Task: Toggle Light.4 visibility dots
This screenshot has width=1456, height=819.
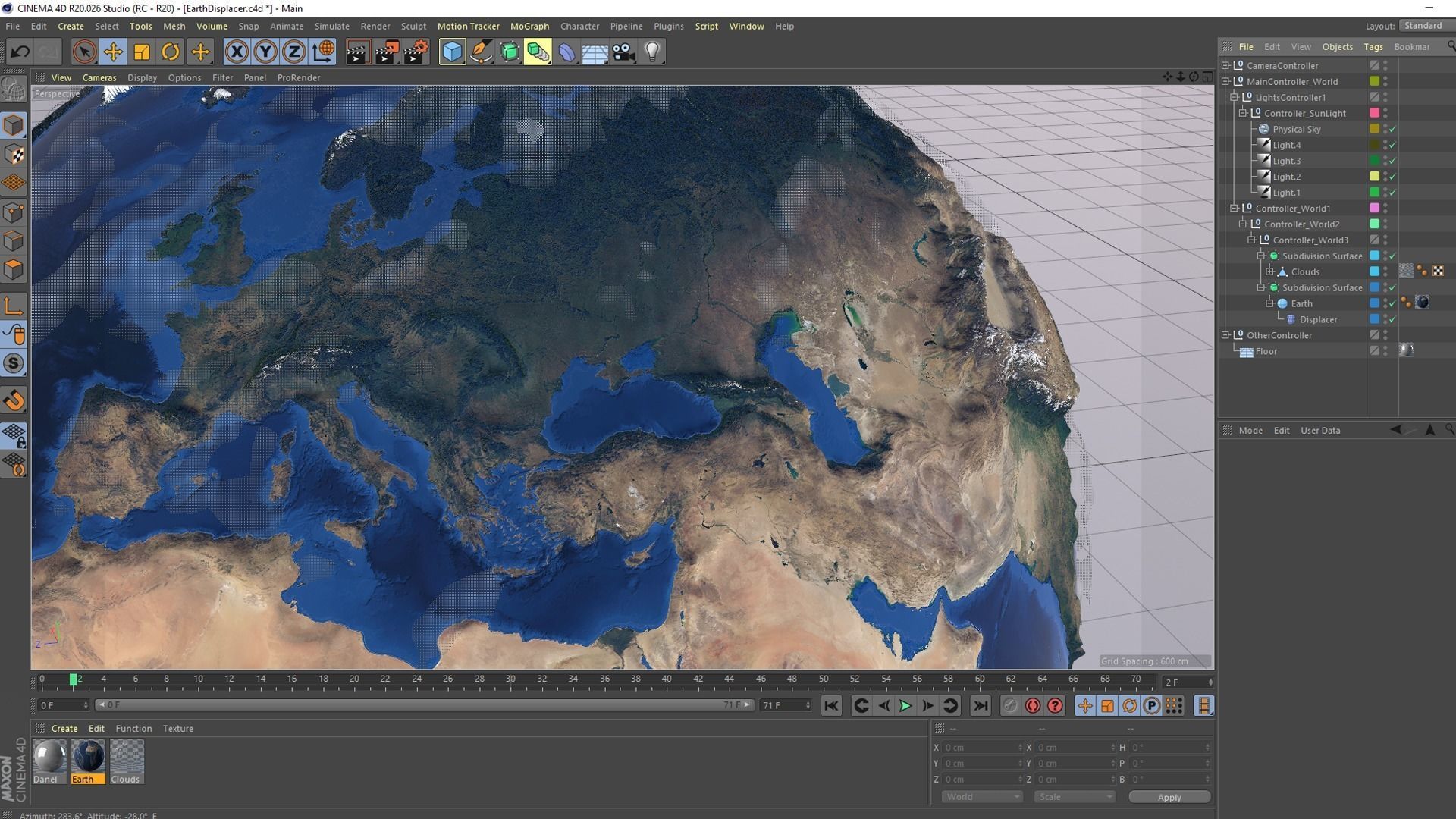Action: click(1385, 145)
